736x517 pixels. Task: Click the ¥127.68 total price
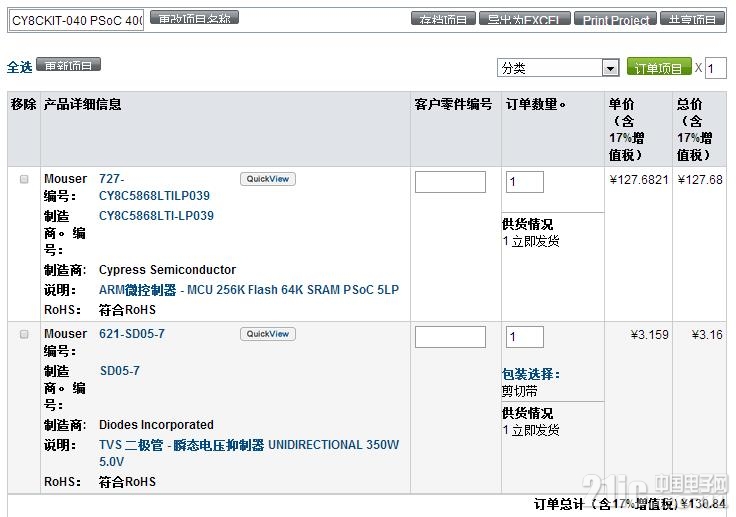click(700, 180)
